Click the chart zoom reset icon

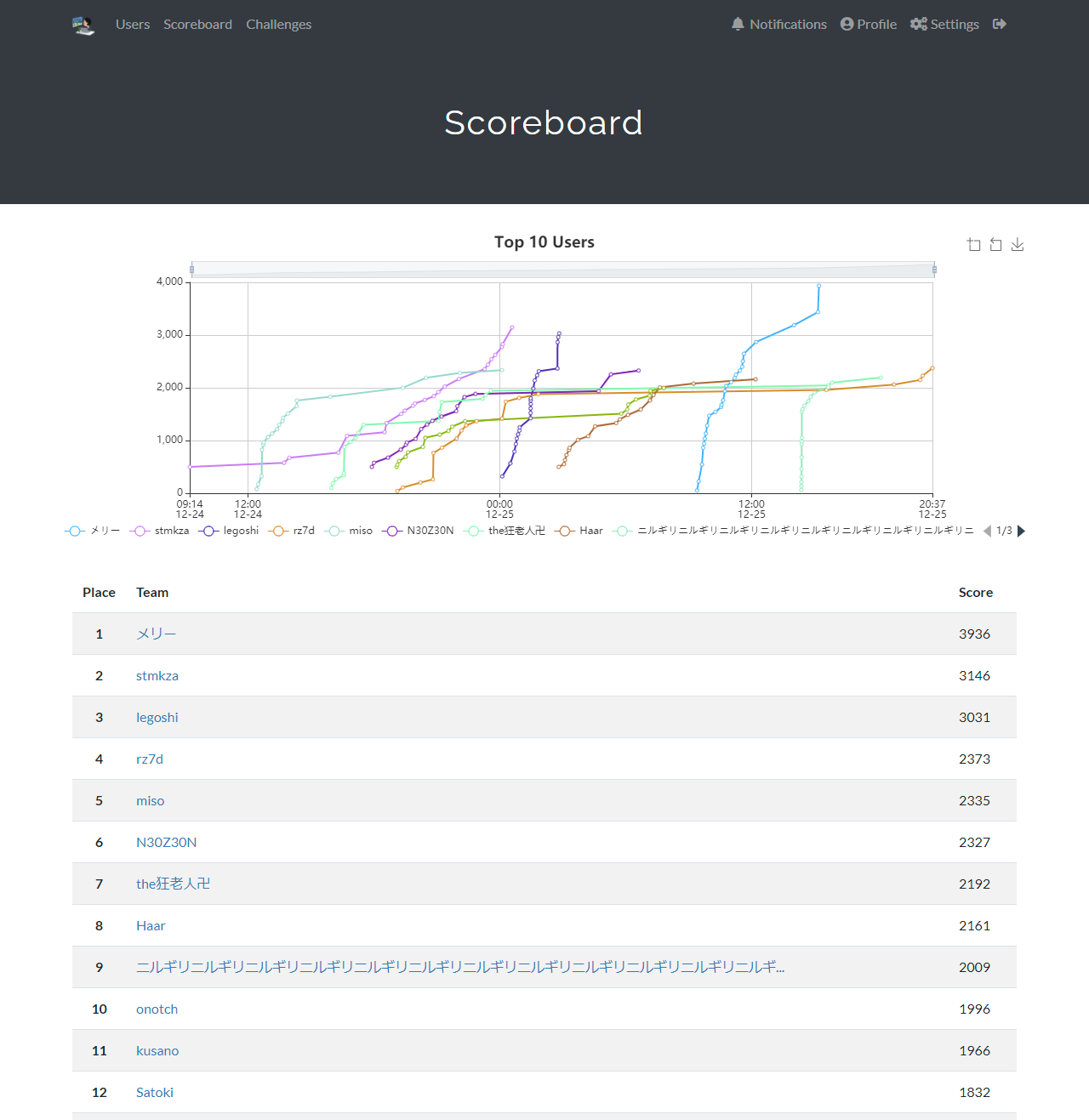pyautogui.click(x=995, y=245)
